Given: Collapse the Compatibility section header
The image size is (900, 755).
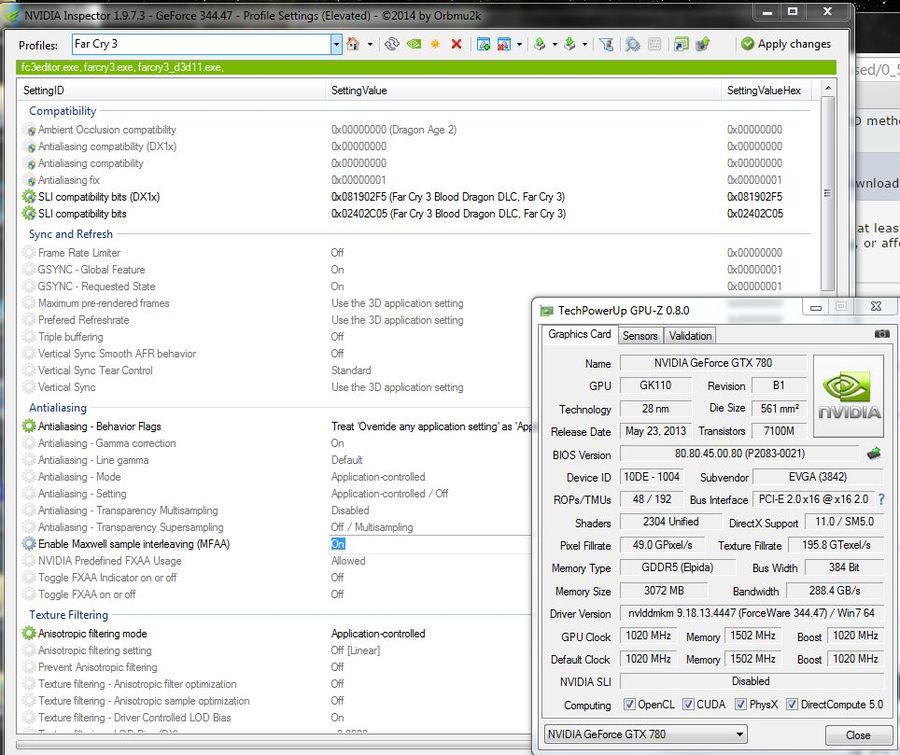Looking at the screenshot, I should point(63,111).
